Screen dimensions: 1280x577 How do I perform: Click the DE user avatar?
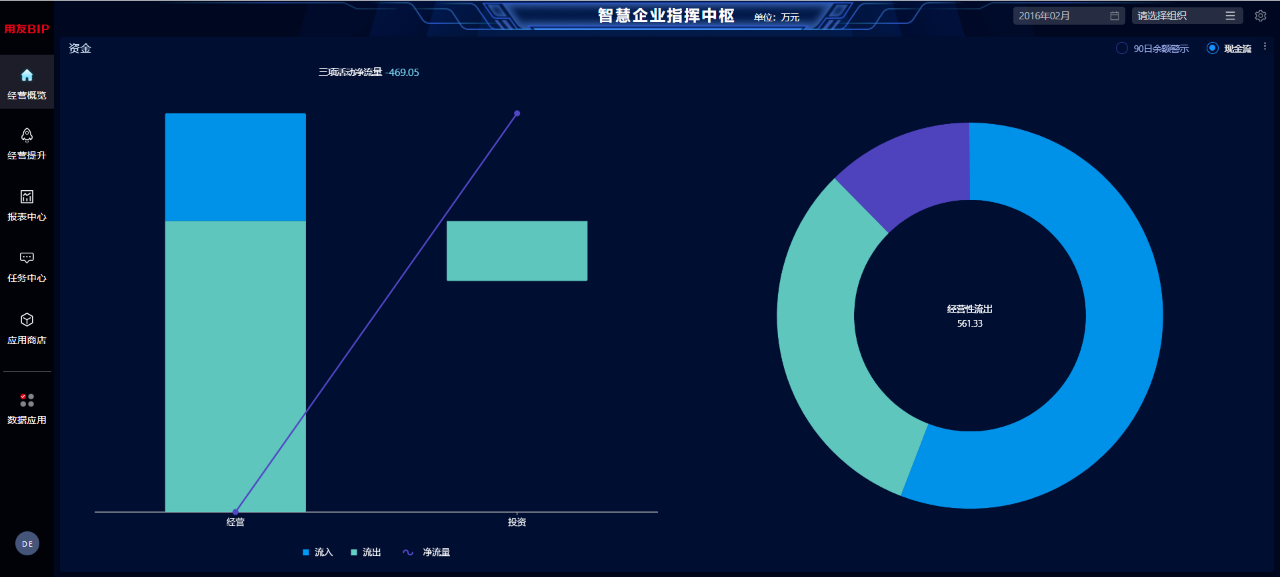coord(27,543)
